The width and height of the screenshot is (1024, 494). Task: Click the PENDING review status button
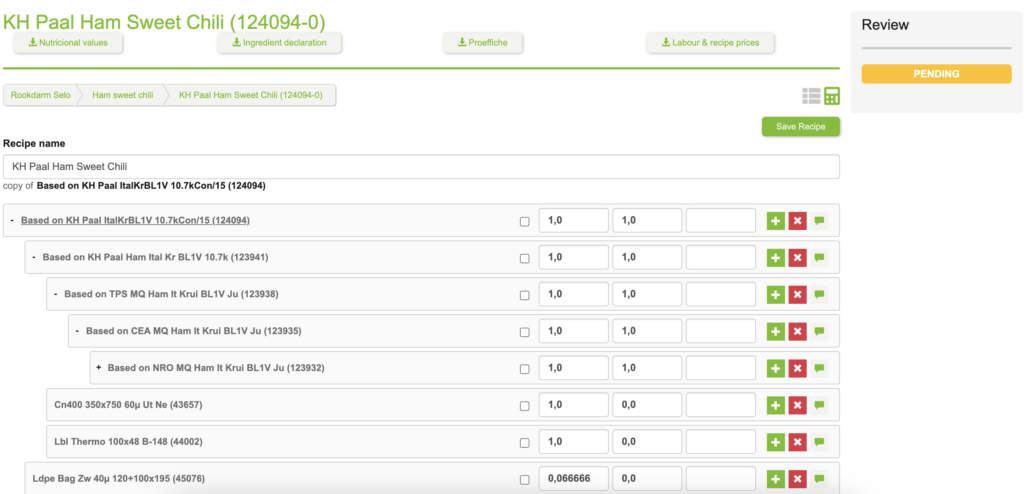pyautogui.click(x=936, y=74)
